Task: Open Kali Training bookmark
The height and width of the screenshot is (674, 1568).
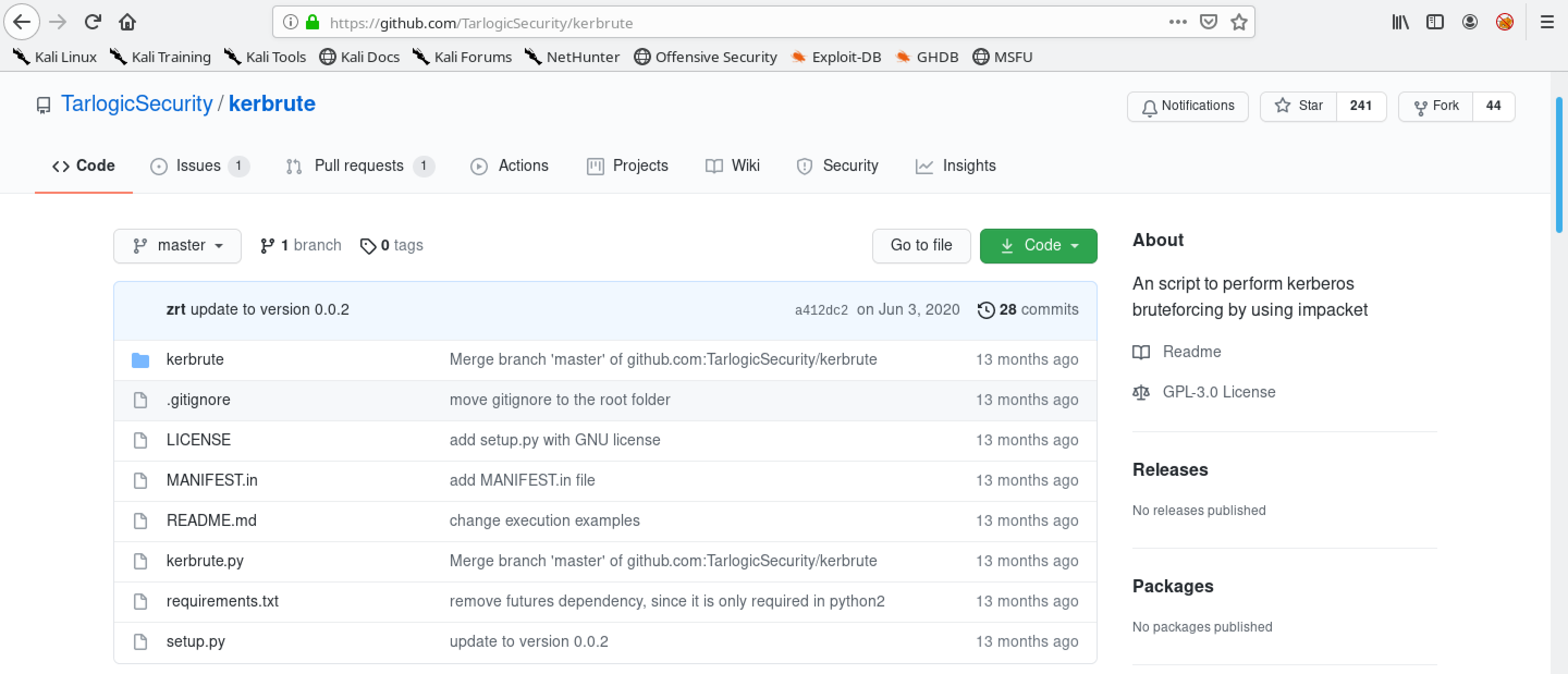Action: (x=161, y=57)
